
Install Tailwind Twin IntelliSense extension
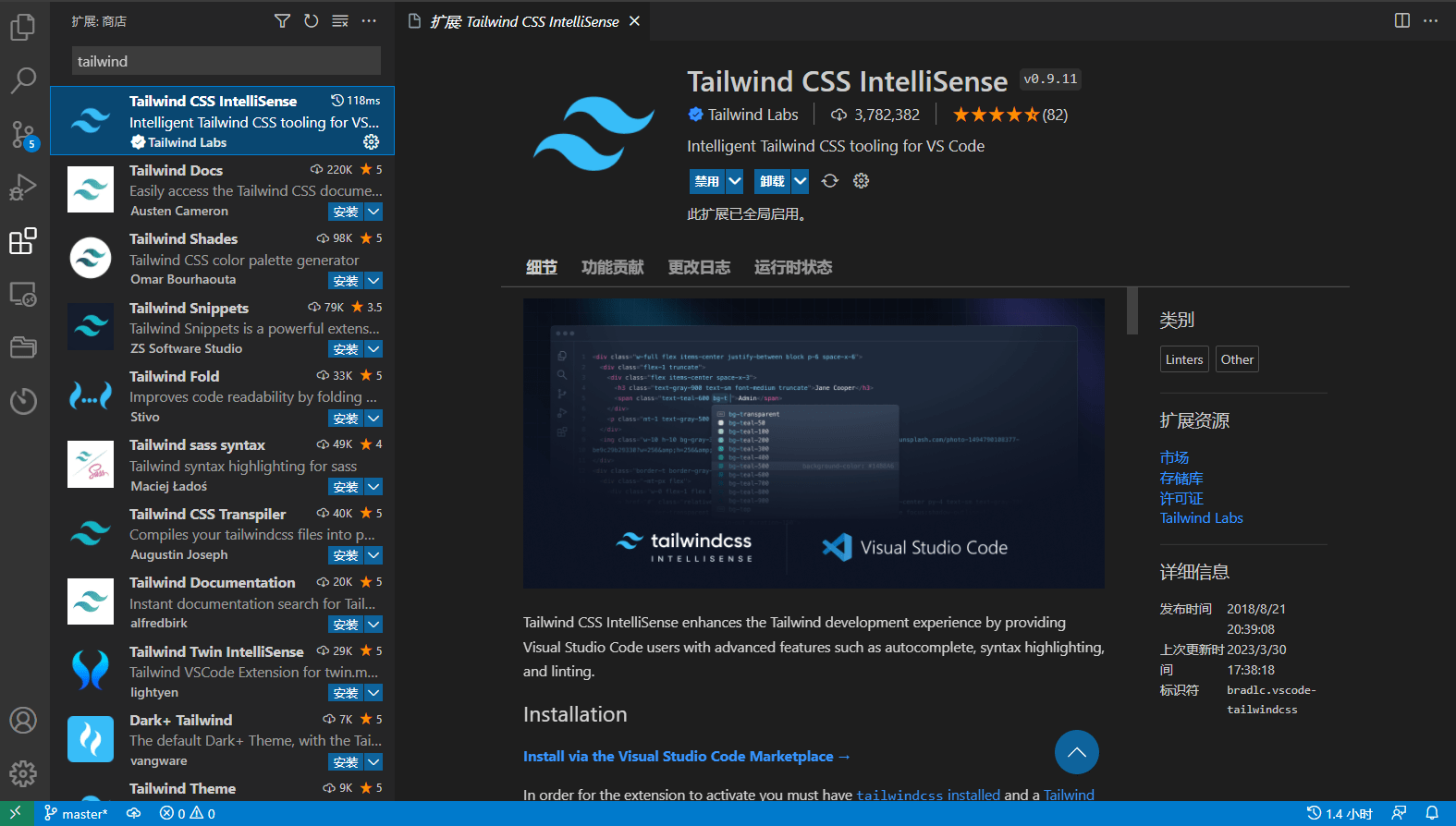(346, 693)
